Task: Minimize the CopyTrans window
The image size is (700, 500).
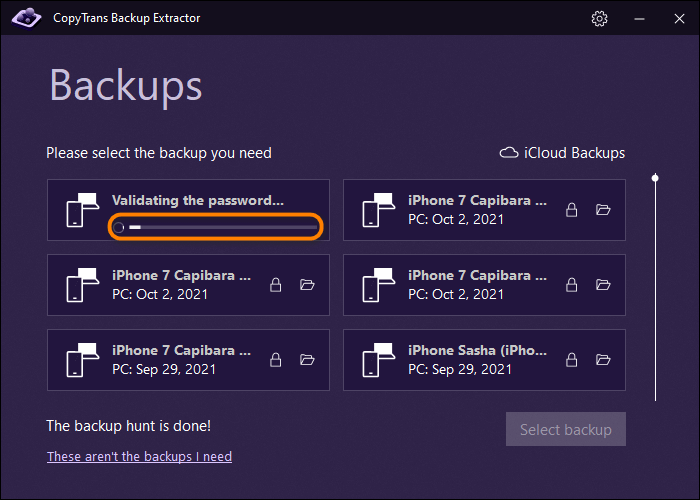Action: click(639, 19)
